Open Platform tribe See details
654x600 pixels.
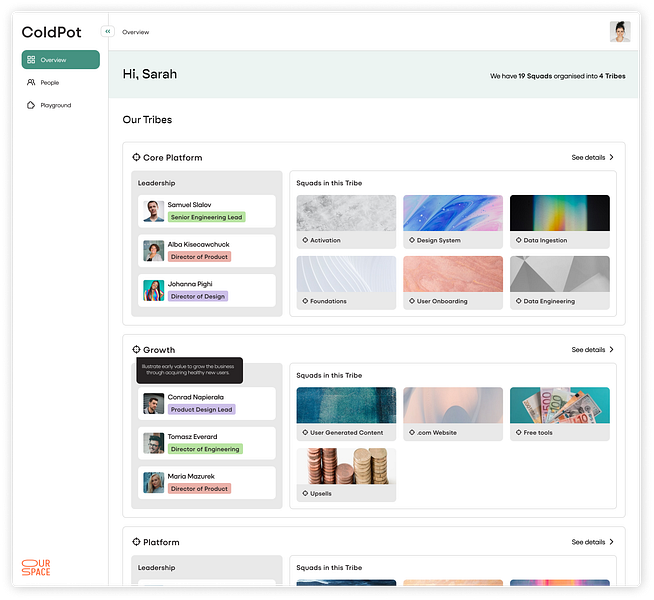click(x=592, y=542)
